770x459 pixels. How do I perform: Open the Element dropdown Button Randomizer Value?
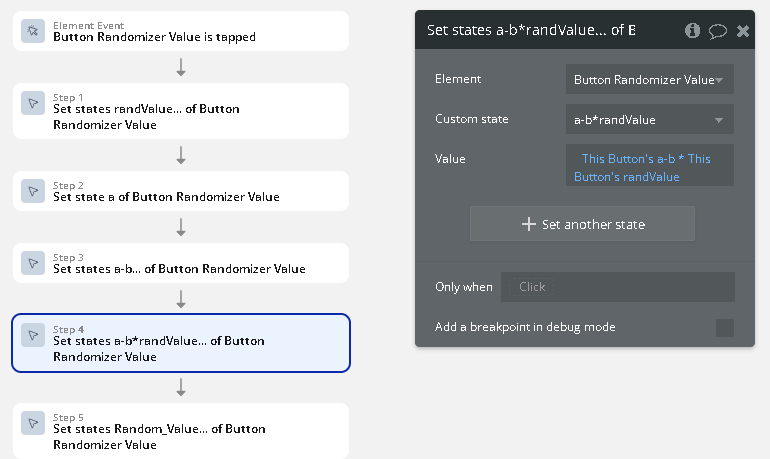pos(649,79)
